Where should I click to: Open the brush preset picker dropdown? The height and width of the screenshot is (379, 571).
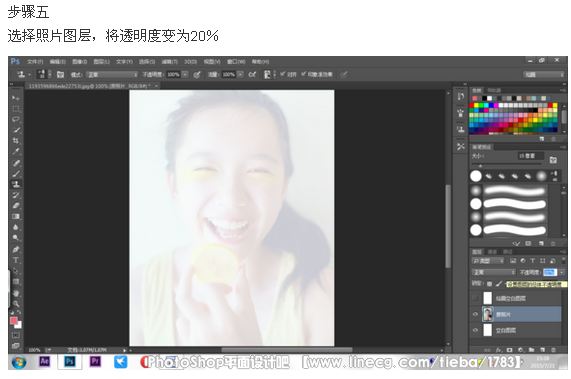(50, 74)
